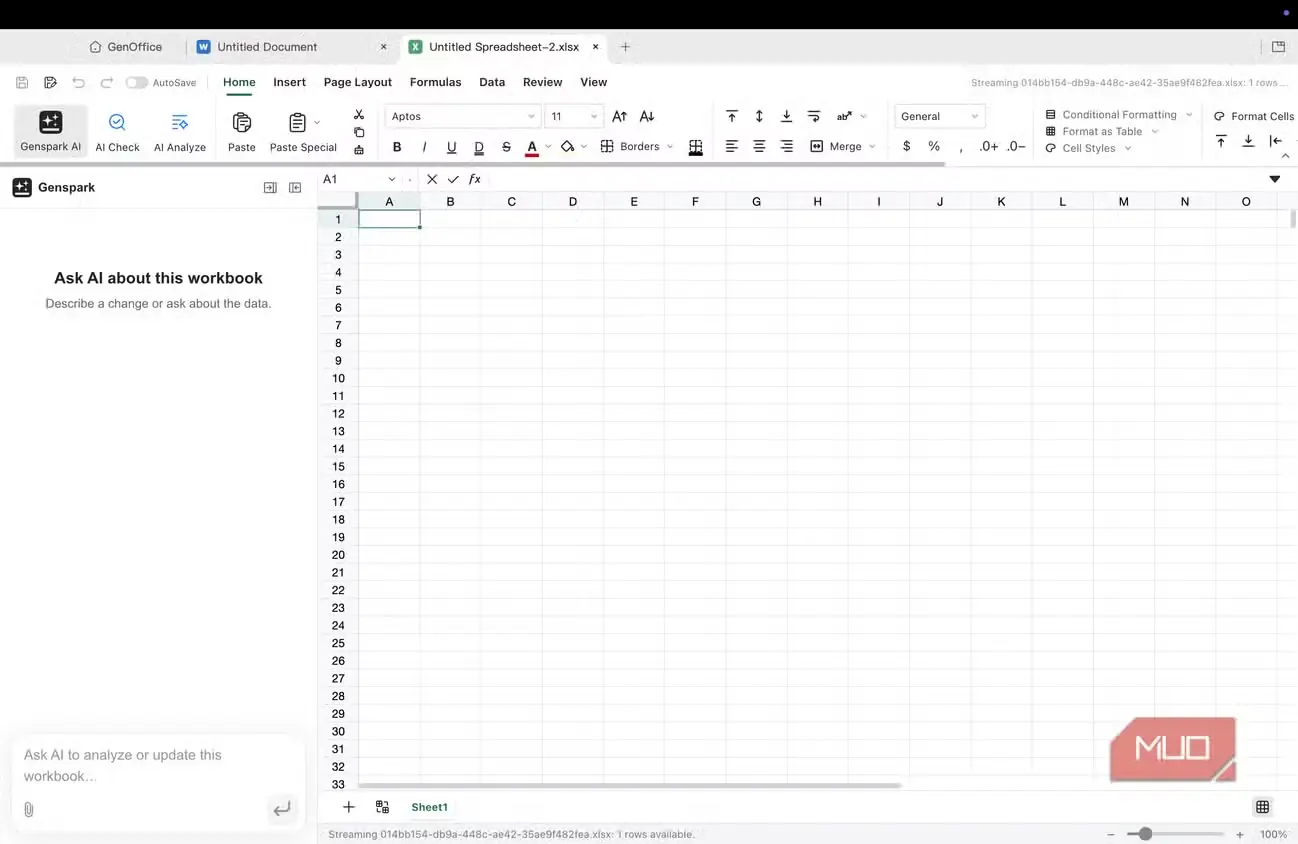The height and width of the screenshot is (844, 1298).
Task: Redo the last action
Action: tap(106, 83)
